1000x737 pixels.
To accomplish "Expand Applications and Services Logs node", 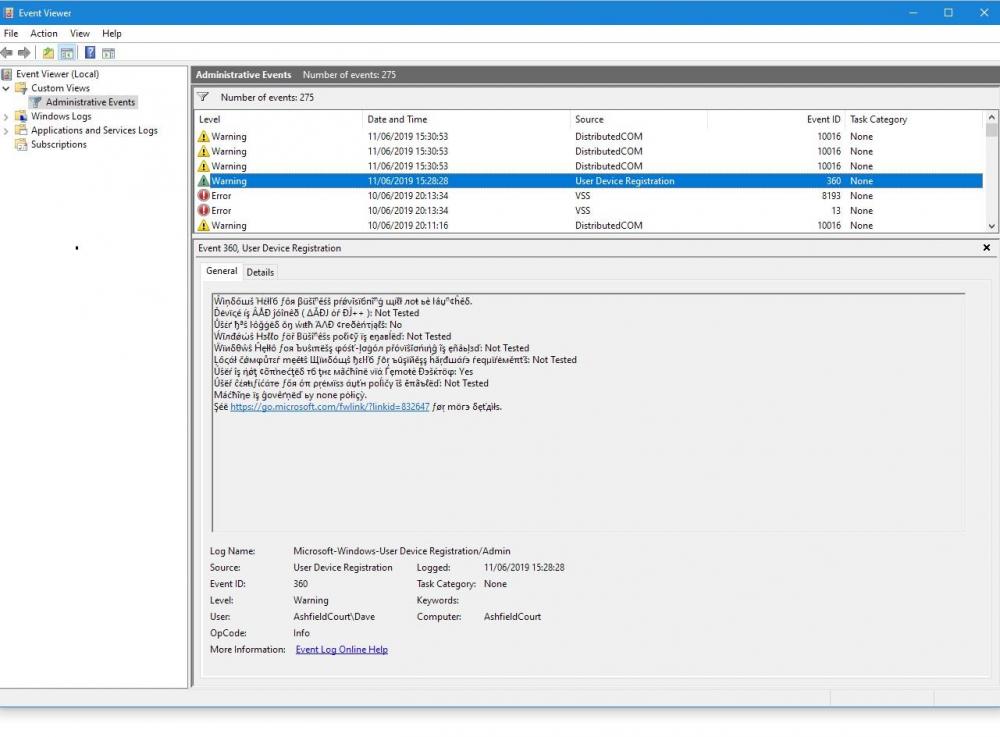I will [6, 131].
